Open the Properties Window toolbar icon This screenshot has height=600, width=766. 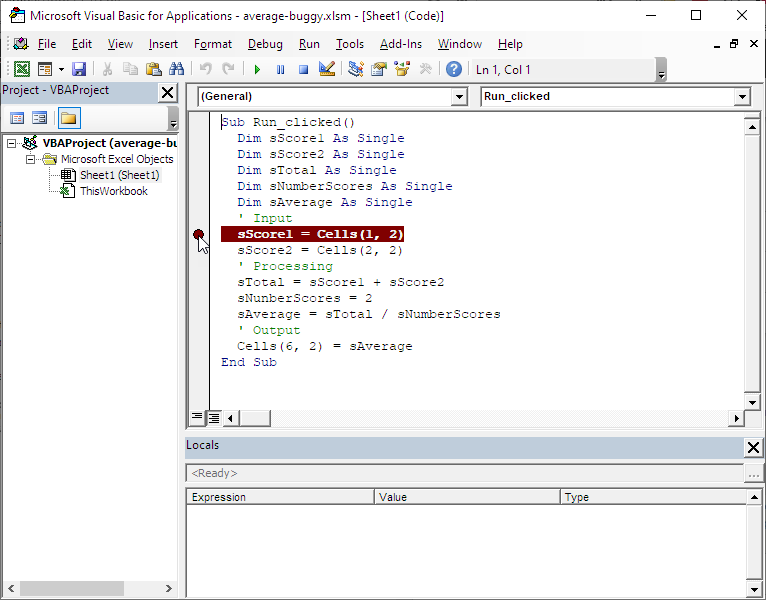[379, 69]
